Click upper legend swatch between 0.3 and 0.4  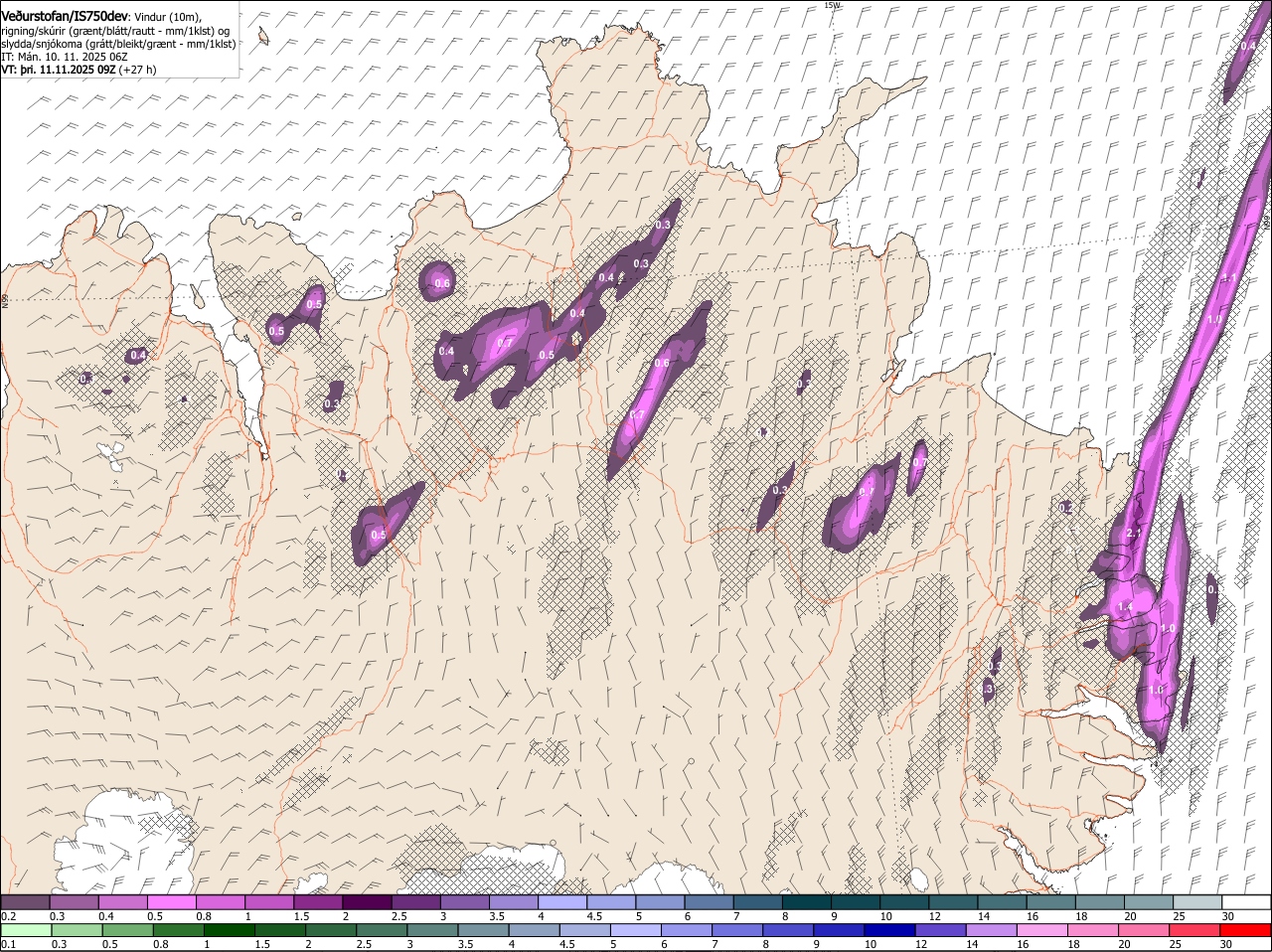[x=74, y=901]
